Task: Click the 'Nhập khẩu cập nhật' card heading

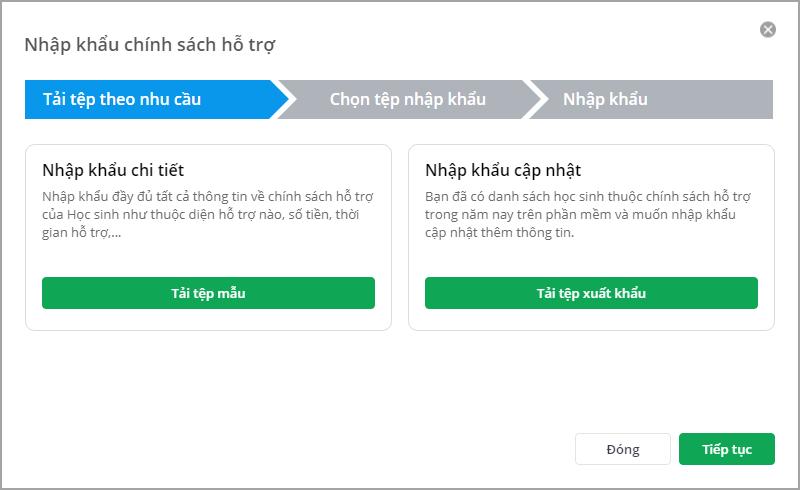Action: click(x=503, y=169)
